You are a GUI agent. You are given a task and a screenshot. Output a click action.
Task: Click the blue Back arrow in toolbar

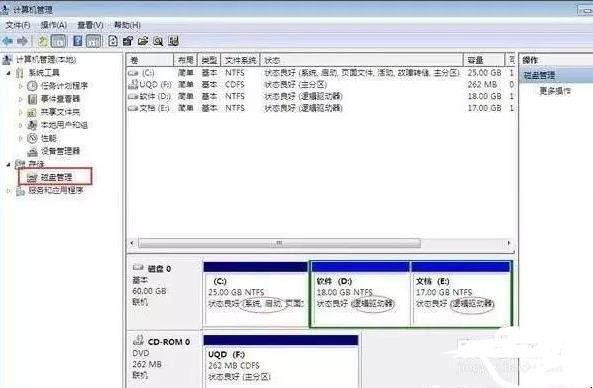[7, 41]
